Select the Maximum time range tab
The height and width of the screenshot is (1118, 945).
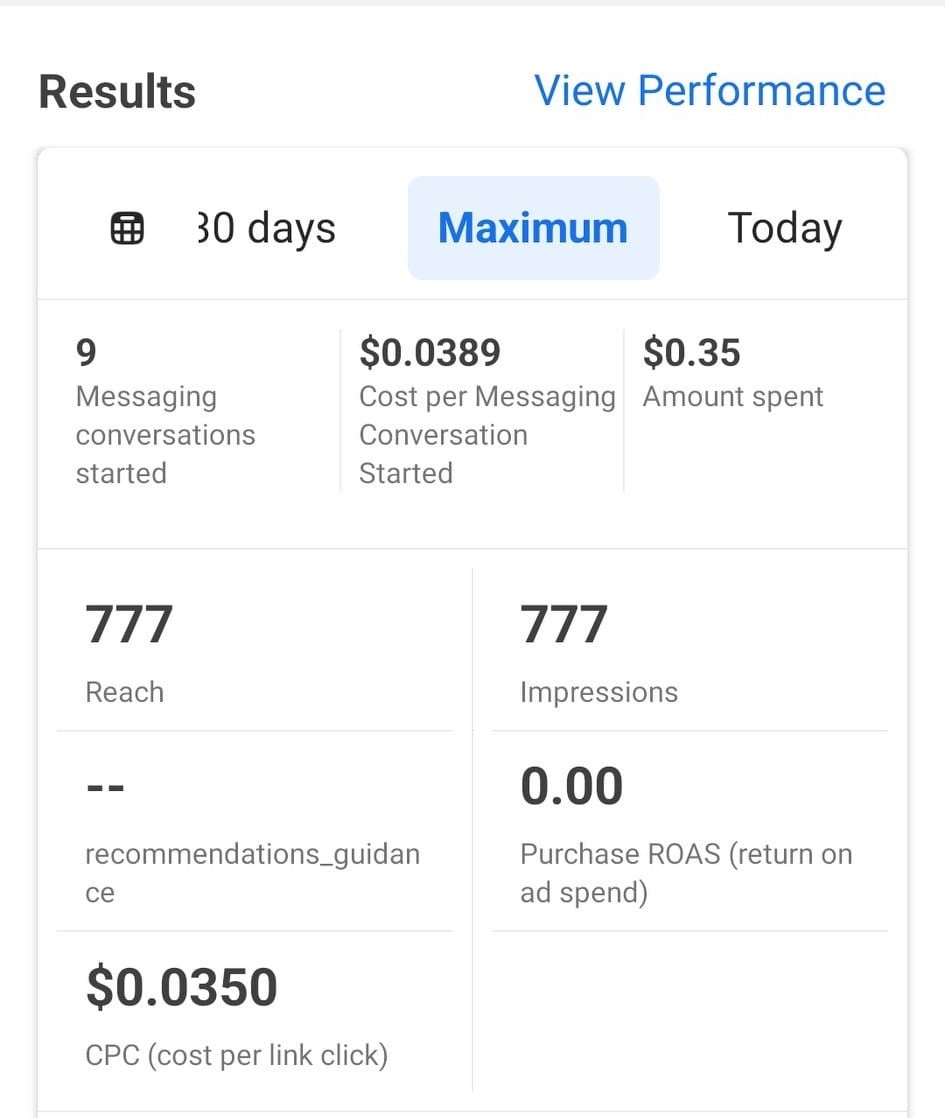click(533, 228)
